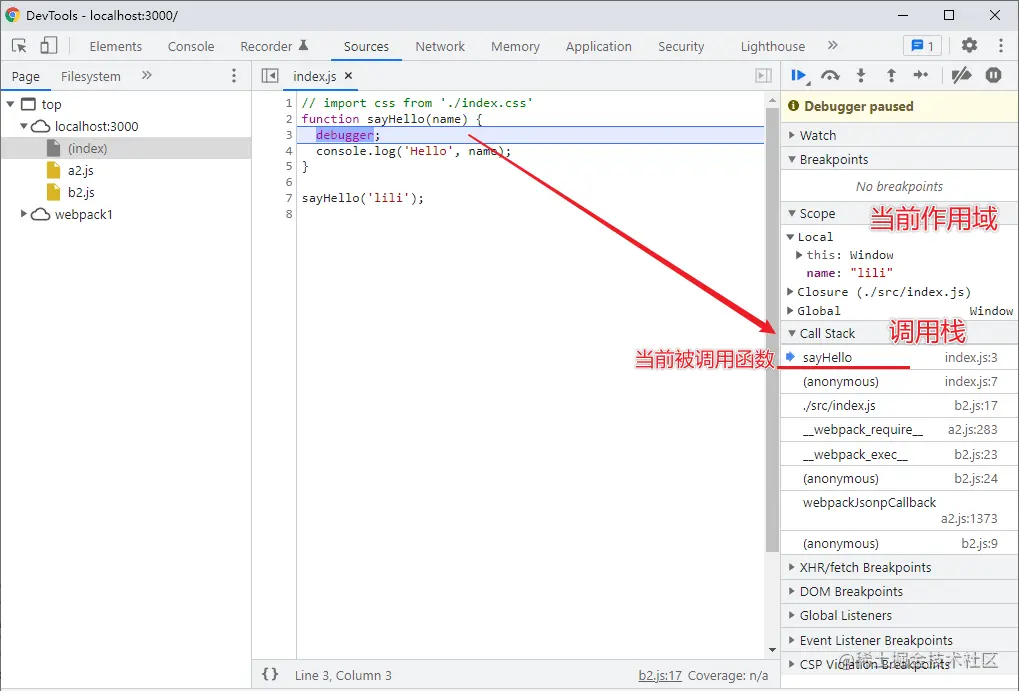Collapse the localhost:3000 tree node
1019x691 pixels.
[x=23, y=126]
